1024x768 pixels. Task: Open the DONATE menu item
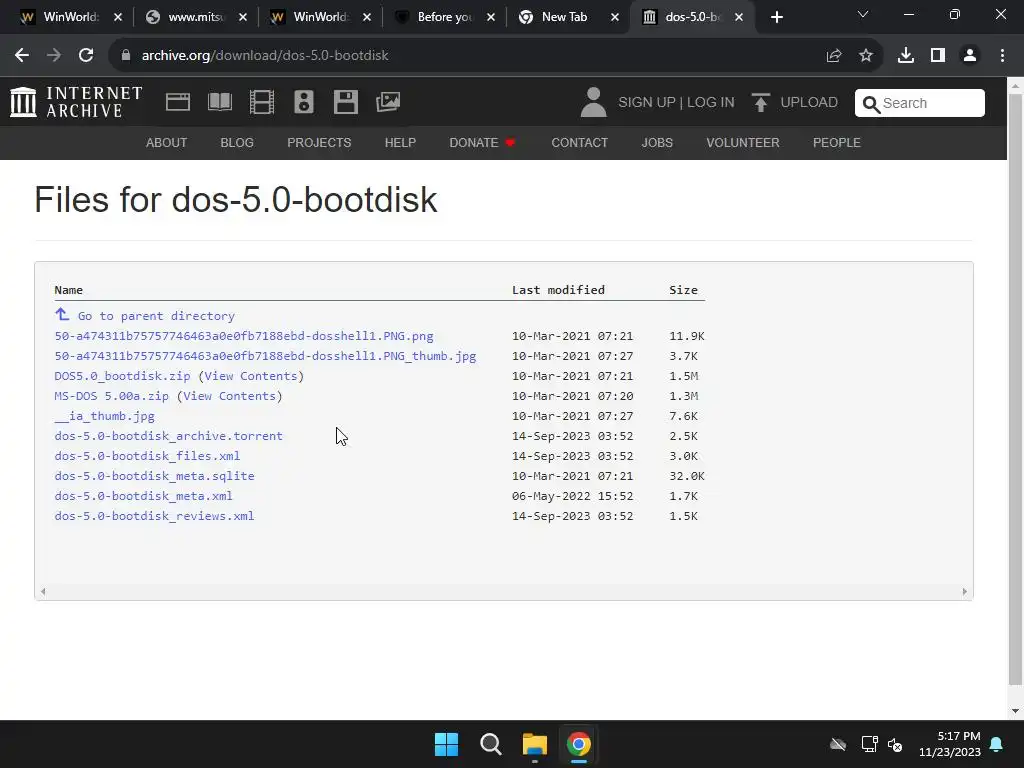point(482,142)
